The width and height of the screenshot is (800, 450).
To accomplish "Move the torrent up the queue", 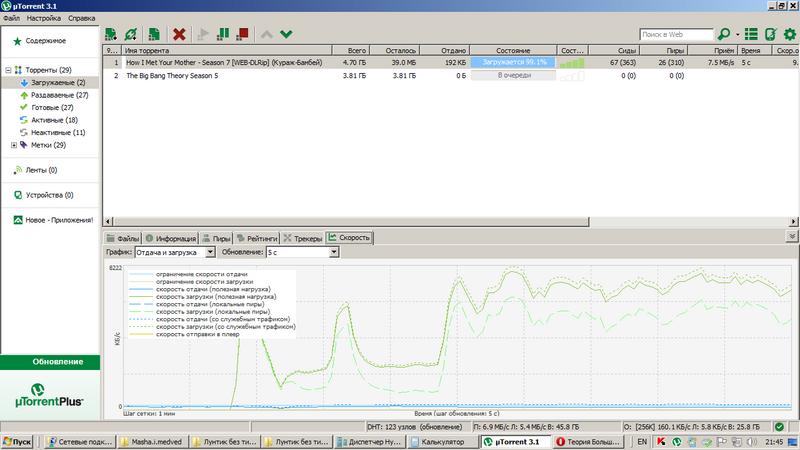I will 266,34.
